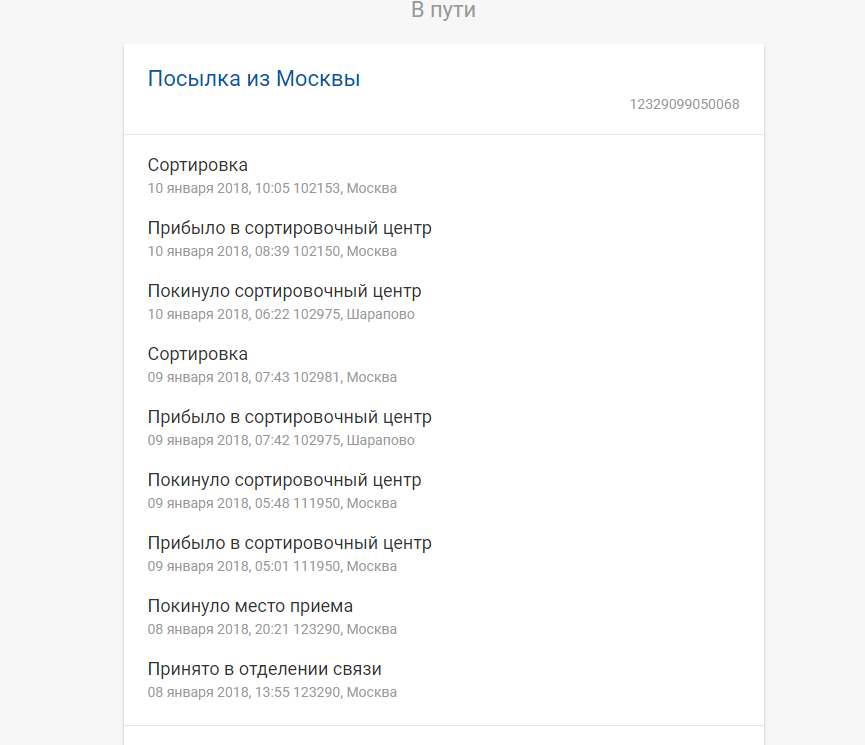
Task: Select 'Покинуло сортировочный центр' at 05:48
Action: tap(285, 480)
